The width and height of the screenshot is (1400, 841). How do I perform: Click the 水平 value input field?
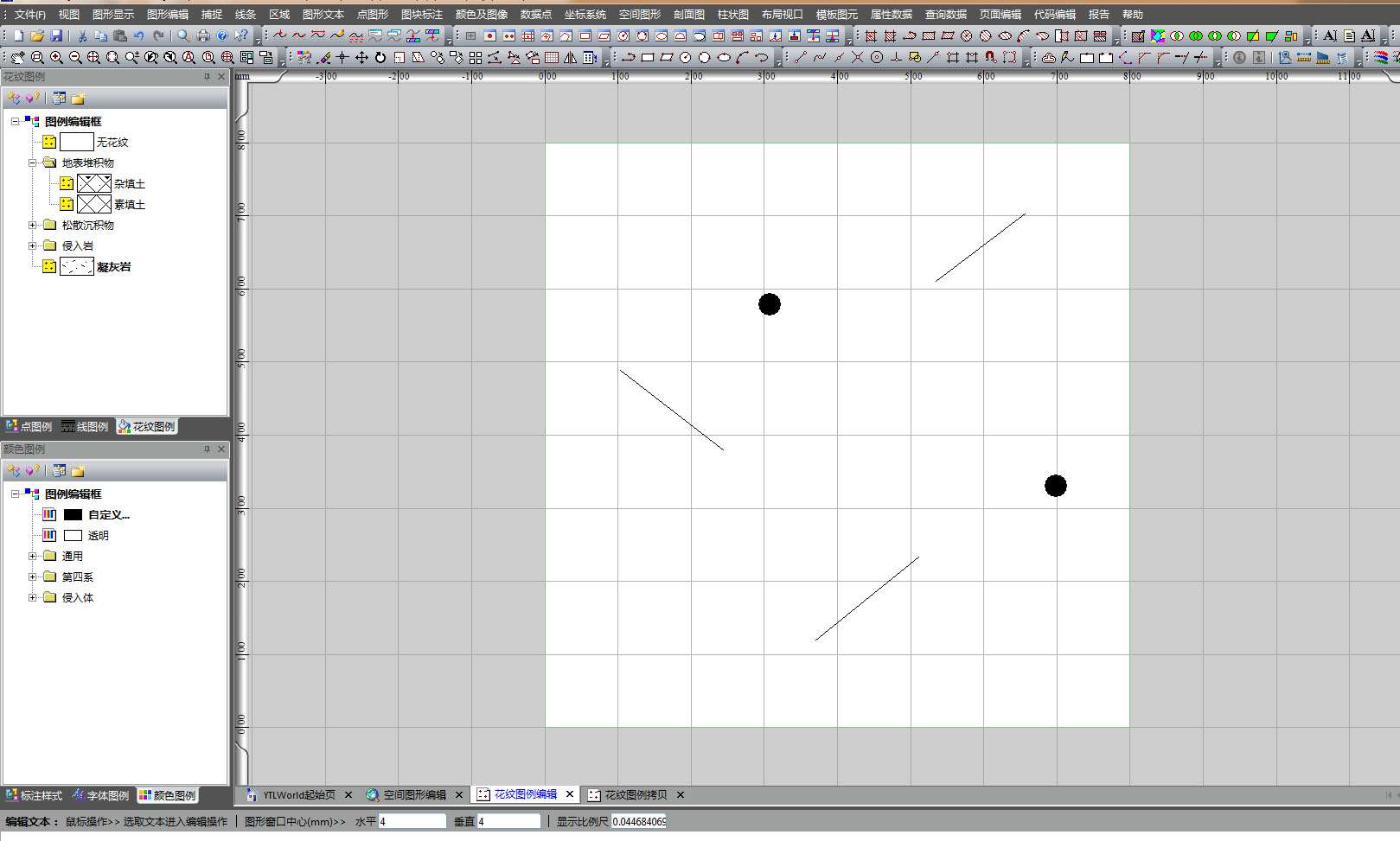coord(412,822)
